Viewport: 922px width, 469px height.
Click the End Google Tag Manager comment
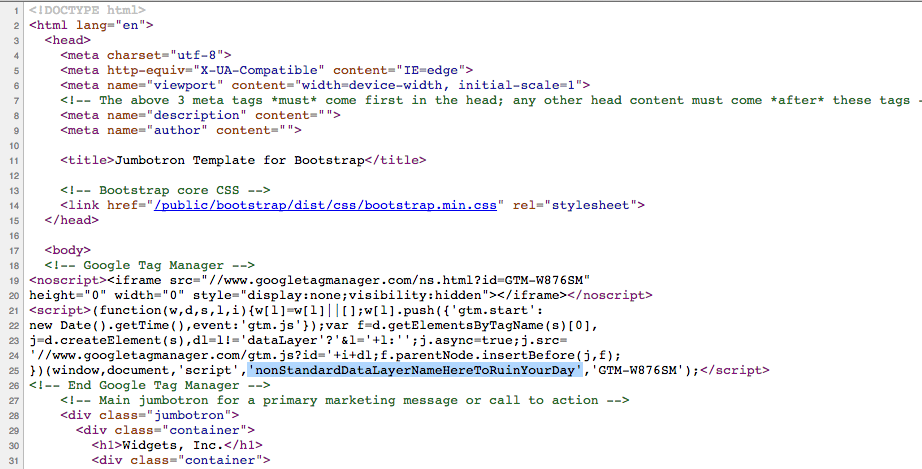(x=150, y=385)
